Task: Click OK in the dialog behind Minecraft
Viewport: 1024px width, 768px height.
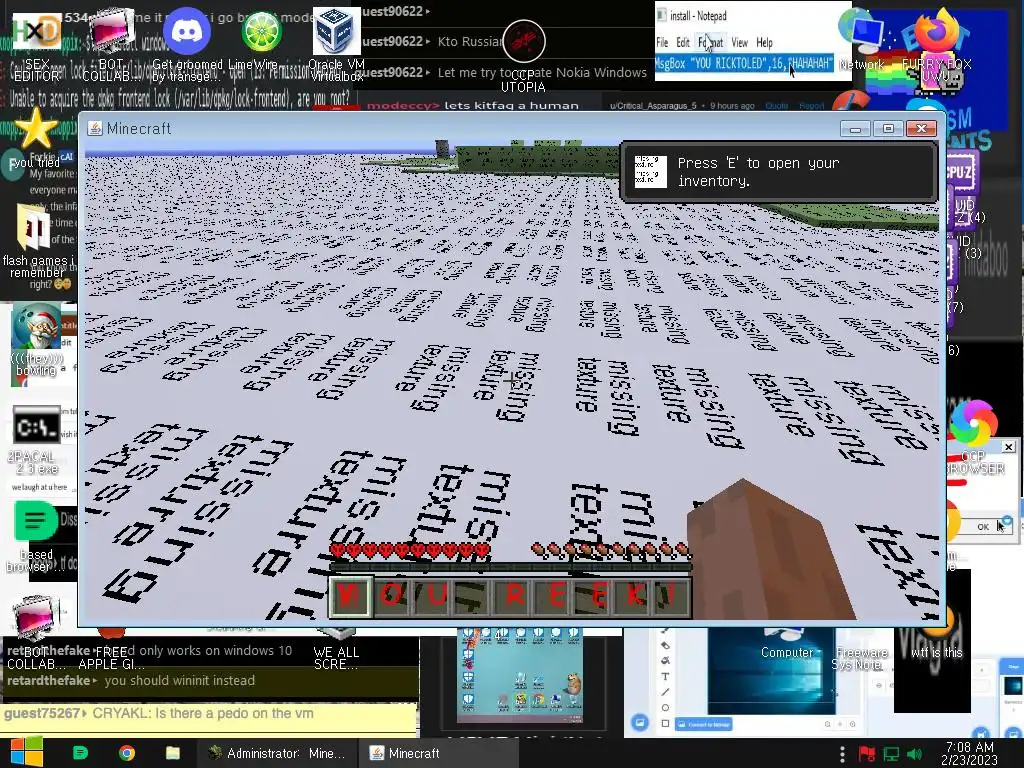Action: 983,526
